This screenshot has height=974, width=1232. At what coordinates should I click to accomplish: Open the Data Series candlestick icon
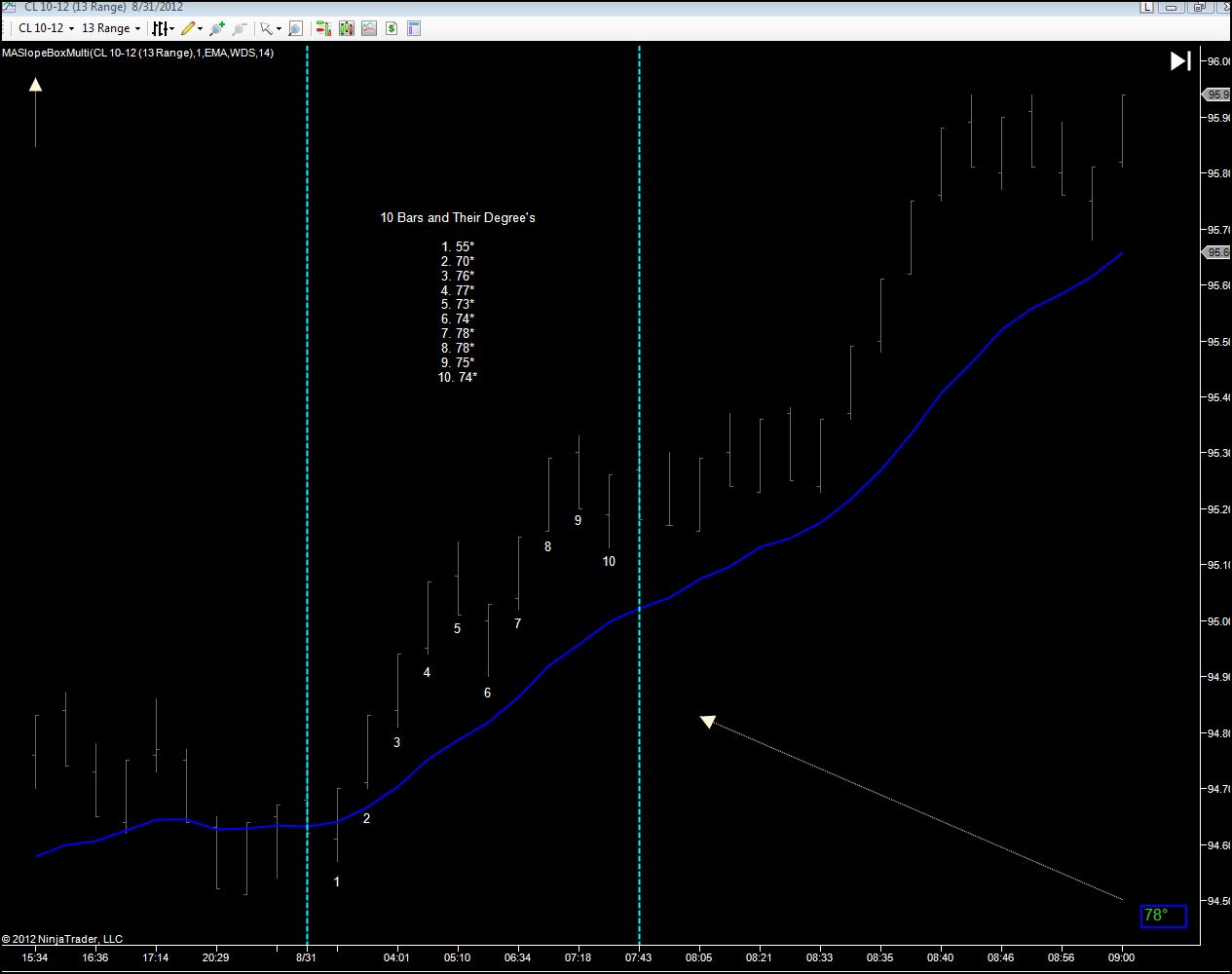pyautogui.click(x=347, y=28)
